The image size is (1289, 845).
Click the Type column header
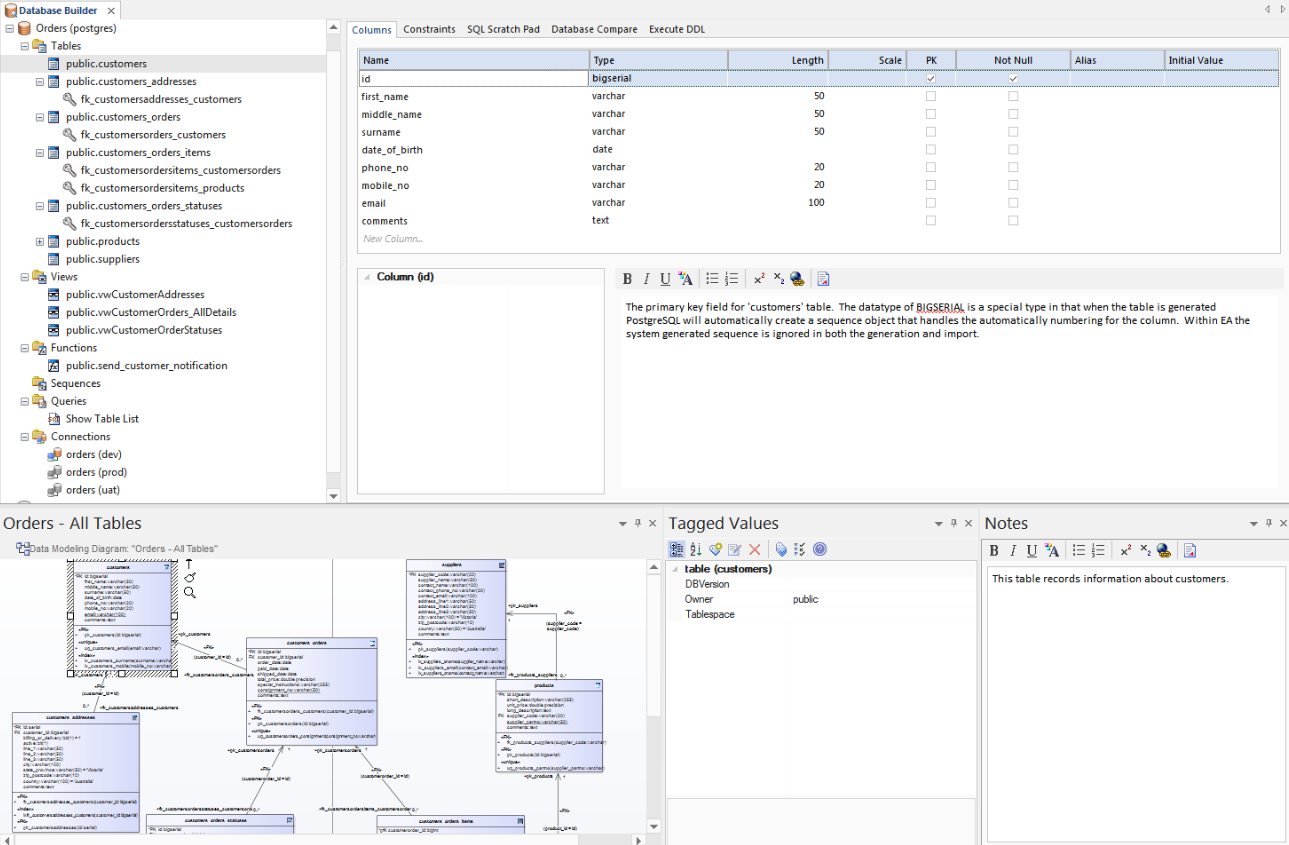[x=658, y=60]
